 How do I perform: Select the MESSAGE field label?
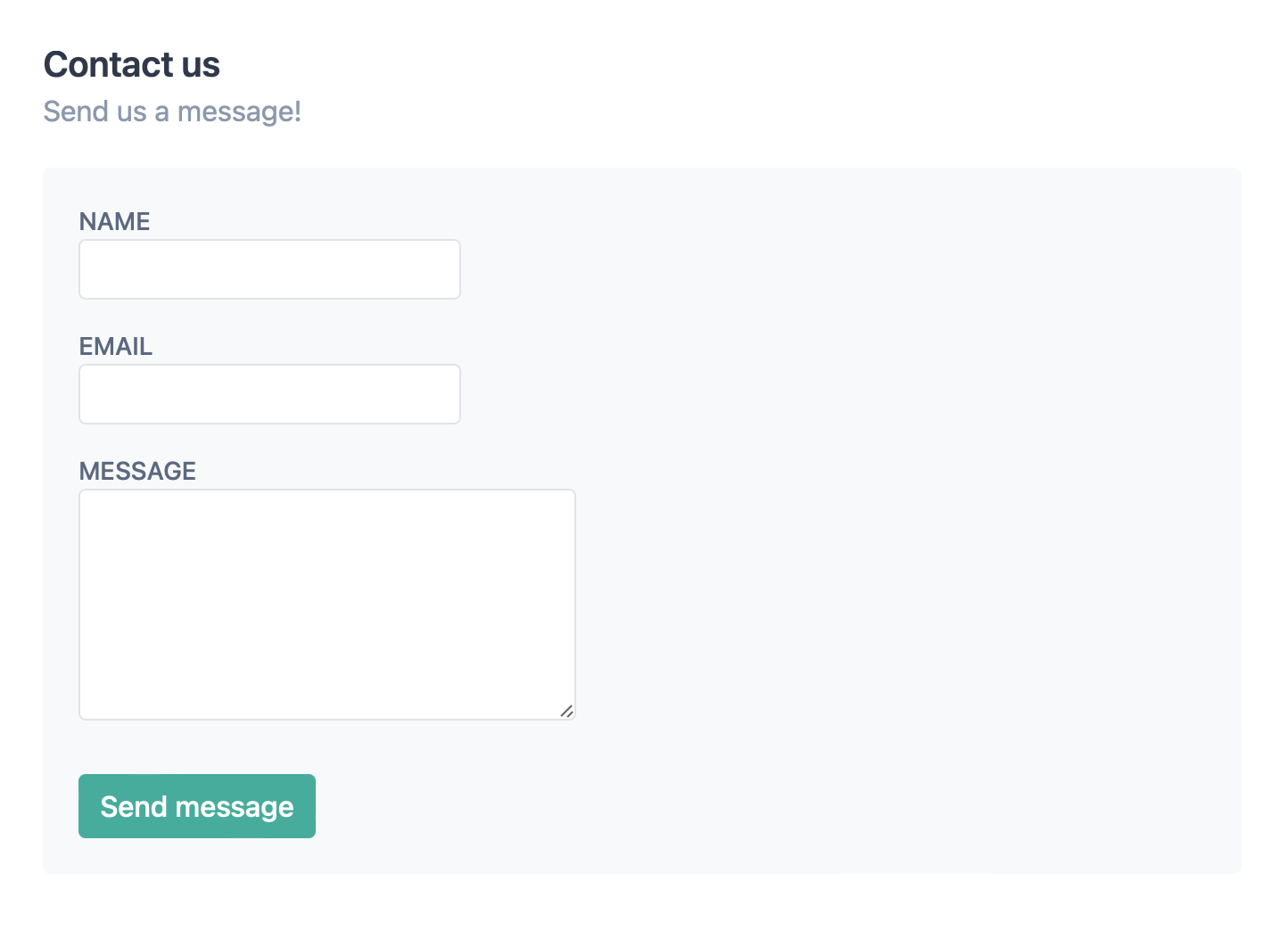coord(137,471)
